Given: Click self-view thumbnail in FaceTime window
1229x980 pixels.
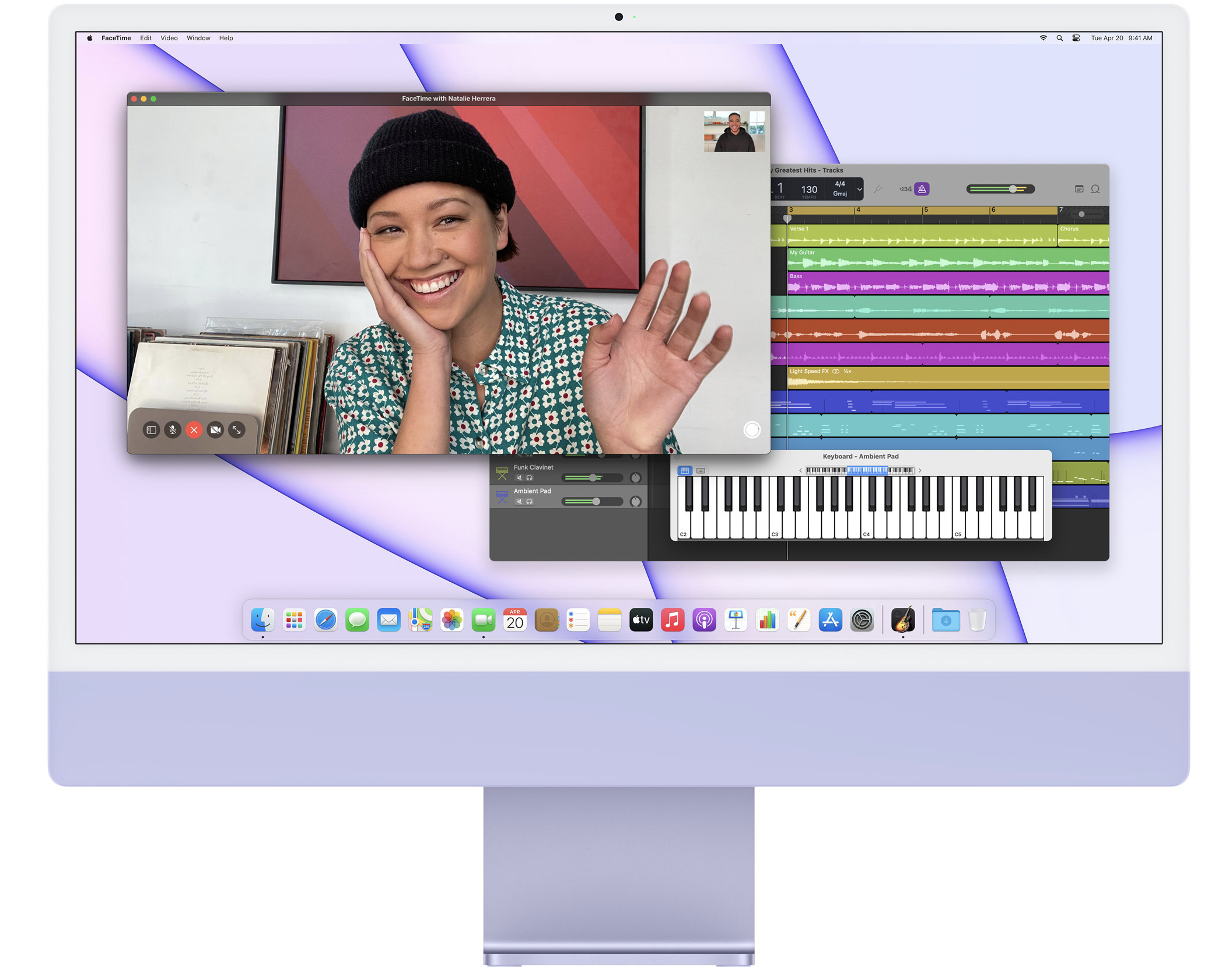Looking at the screenshot, I should 734,131.
